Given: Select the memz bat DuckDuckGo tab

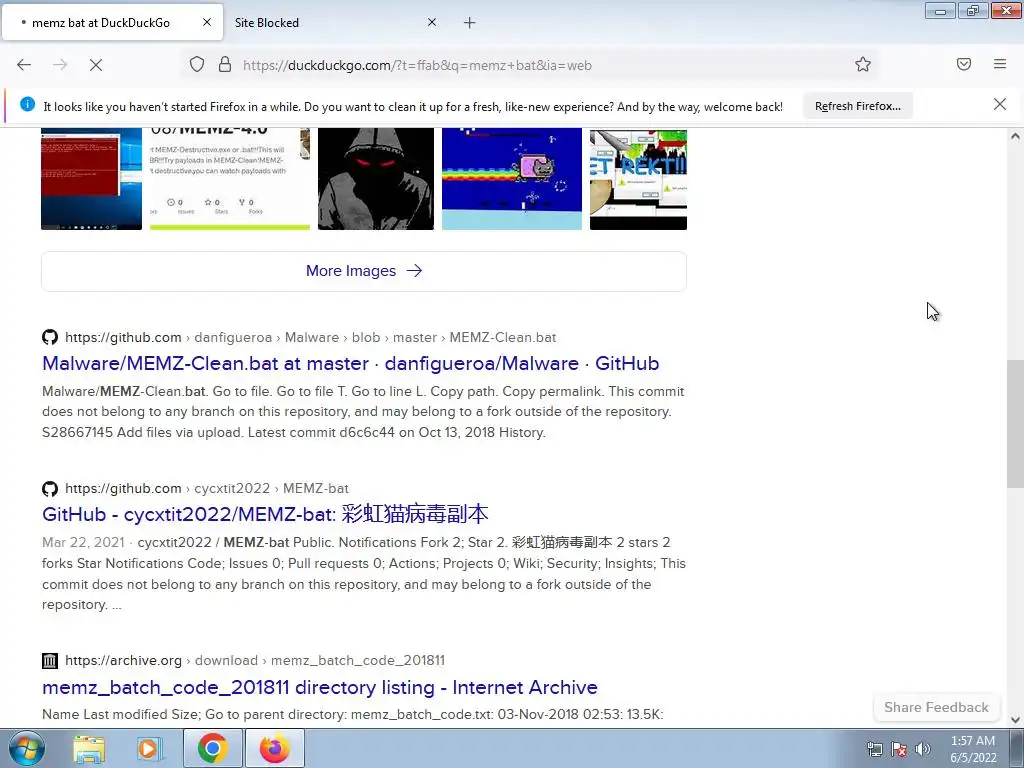Looking at the screenshot, I should coord(112,23).
